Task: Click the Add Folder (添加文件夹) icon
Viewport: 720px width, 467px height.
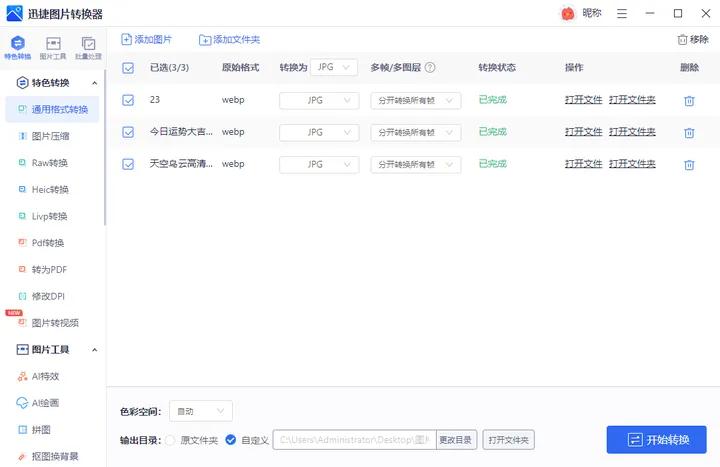Action: (205, 39)
